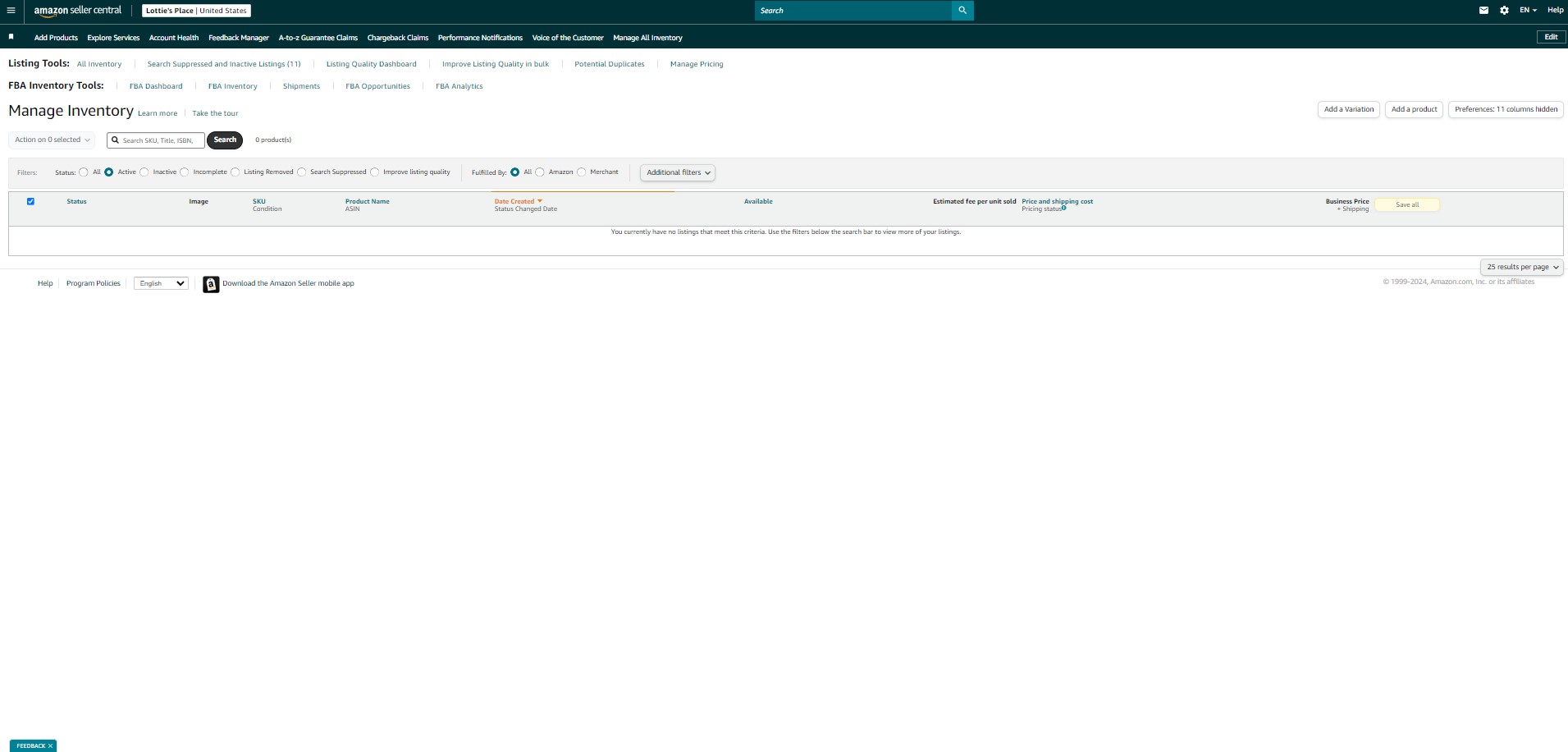Focus the SKU, Title, ISBN search field

tap(156, 140)
